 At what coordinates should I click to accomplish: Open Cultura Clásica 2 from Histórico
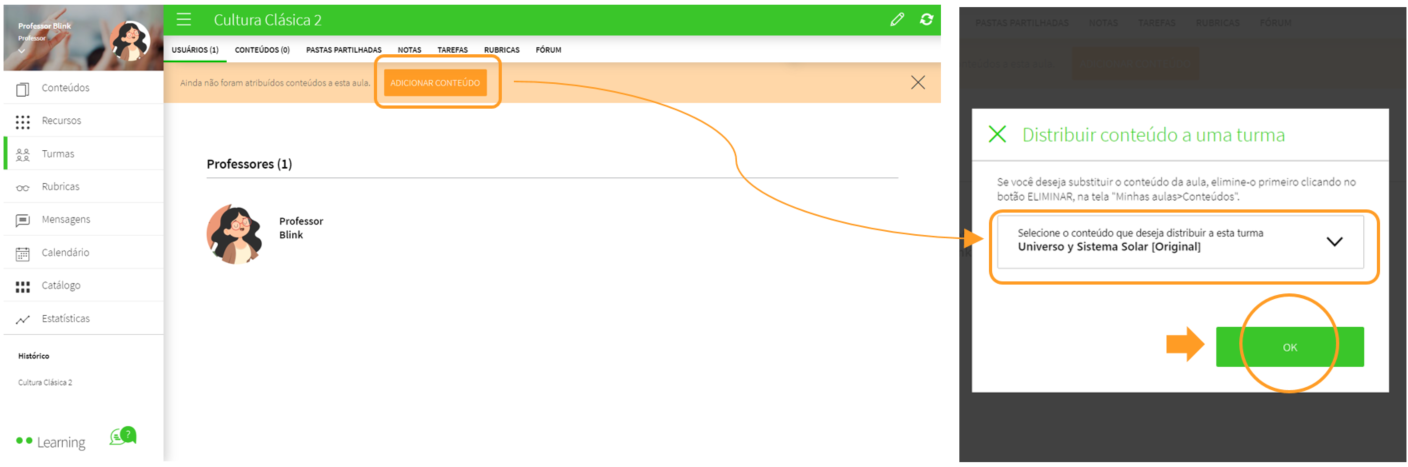pos(45,383)
